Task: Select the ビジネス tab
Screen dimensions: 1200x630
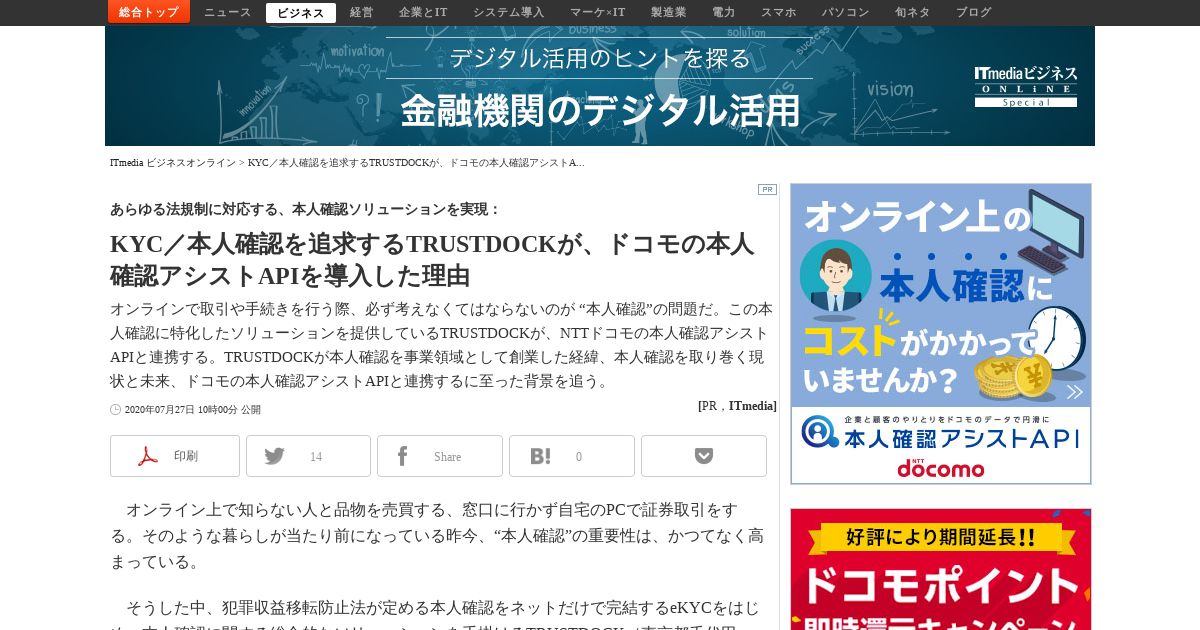Action: (301, 13)
